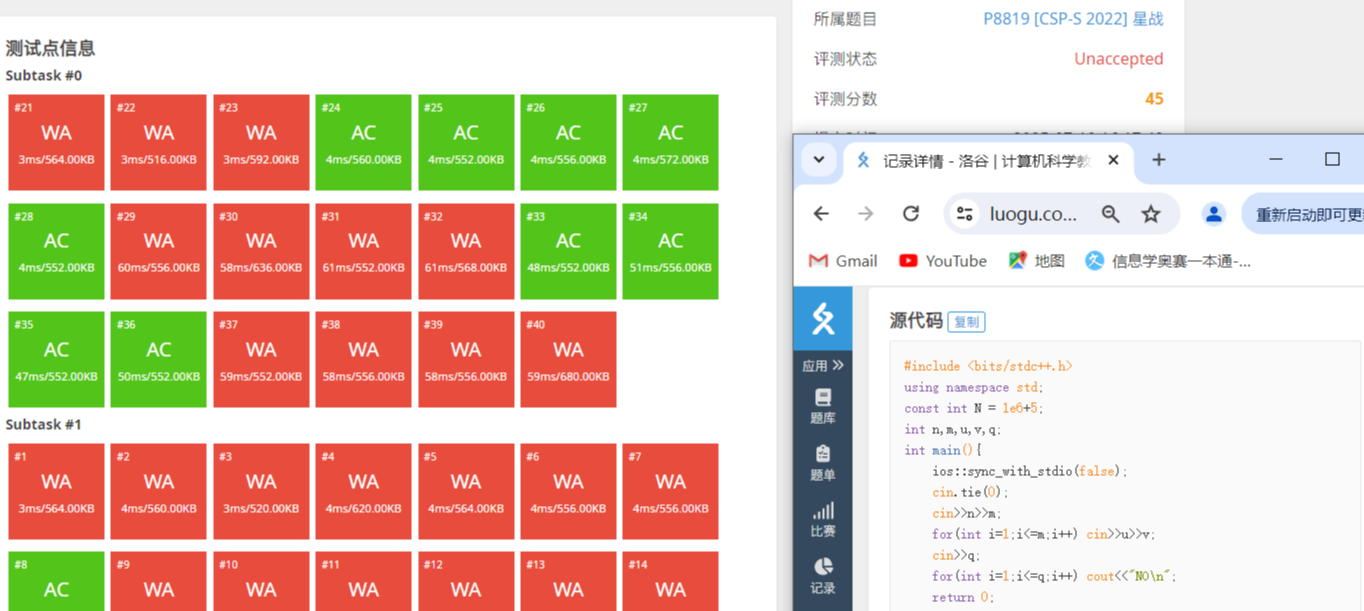
Task: Select test case #22 WA card
Action: click(x=159, y=143)
